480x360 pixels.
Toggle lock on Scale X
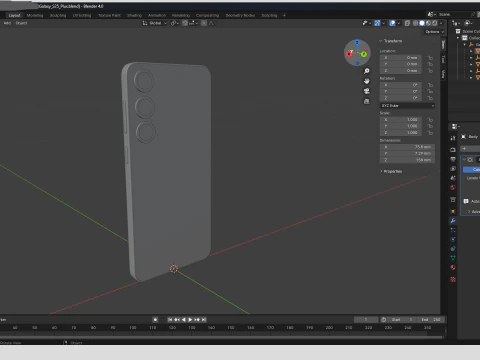(430, 120)
